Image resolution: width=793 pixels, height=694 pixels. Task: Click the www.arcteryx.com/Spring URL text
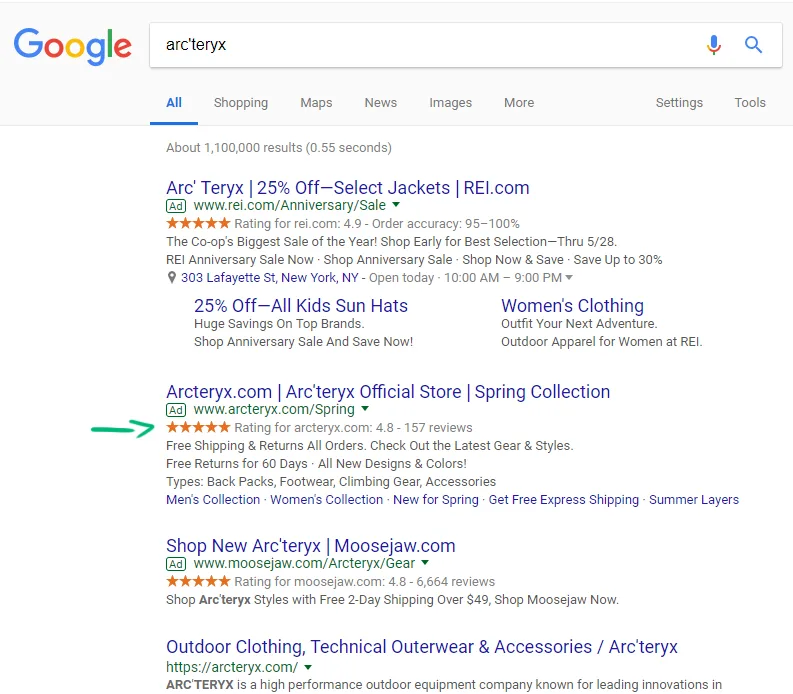point(274,409)
